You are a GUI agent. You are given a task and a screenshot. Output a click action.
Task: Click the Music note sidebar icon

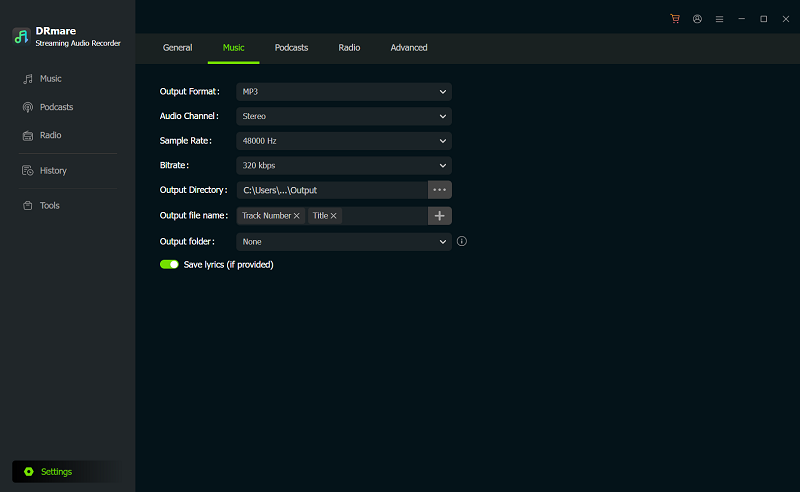pos(28,79)
